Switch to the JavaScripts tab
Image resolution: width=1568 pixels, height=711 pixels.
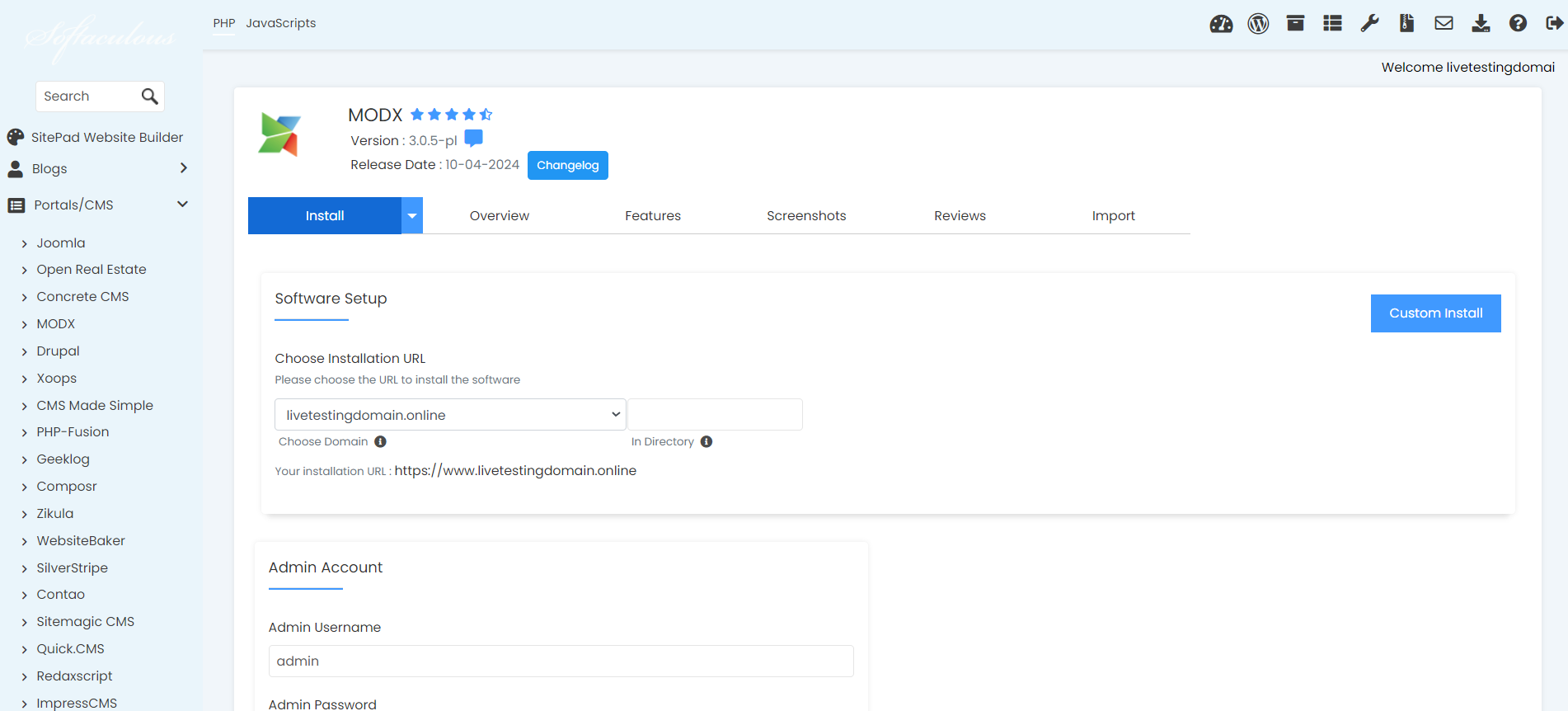coord(281,23)
